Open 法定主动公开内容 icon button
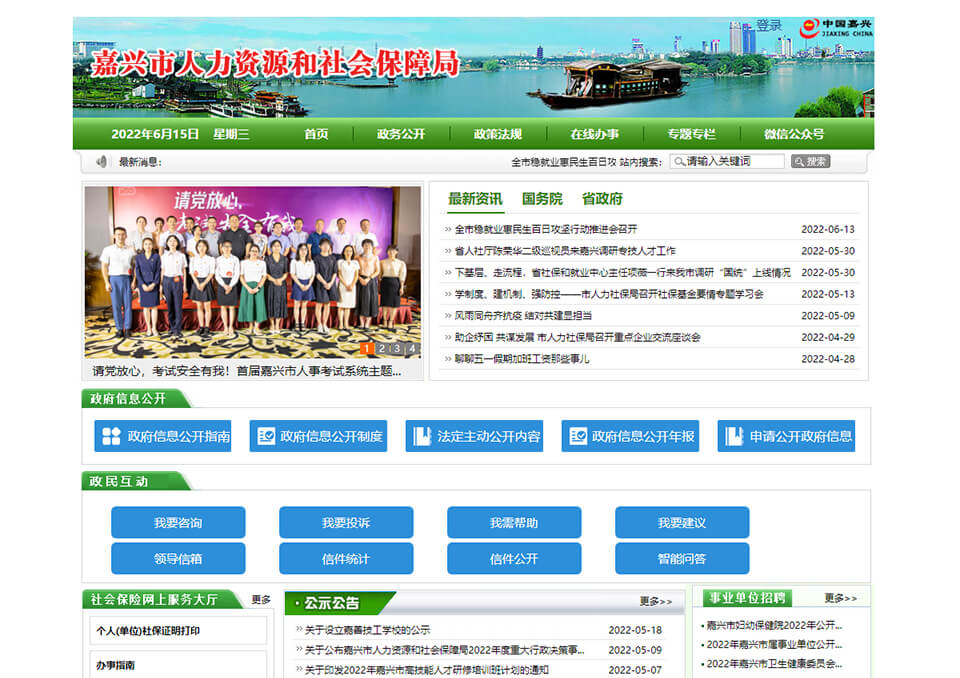The image size is (960, 678). (x=474, y=436)
